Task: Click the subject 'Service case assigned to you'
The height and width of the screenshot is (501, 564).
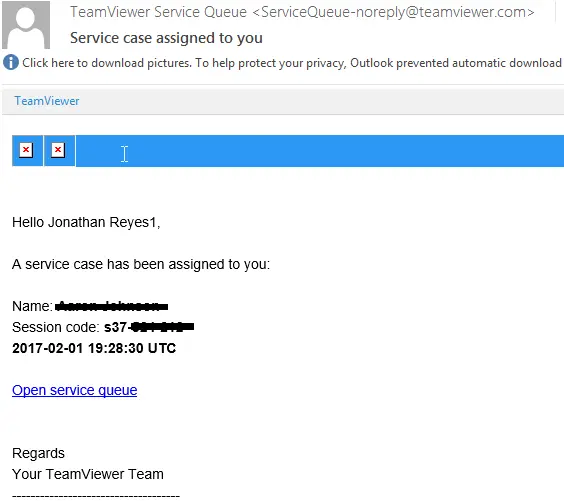Action: [x=166, y=38]
